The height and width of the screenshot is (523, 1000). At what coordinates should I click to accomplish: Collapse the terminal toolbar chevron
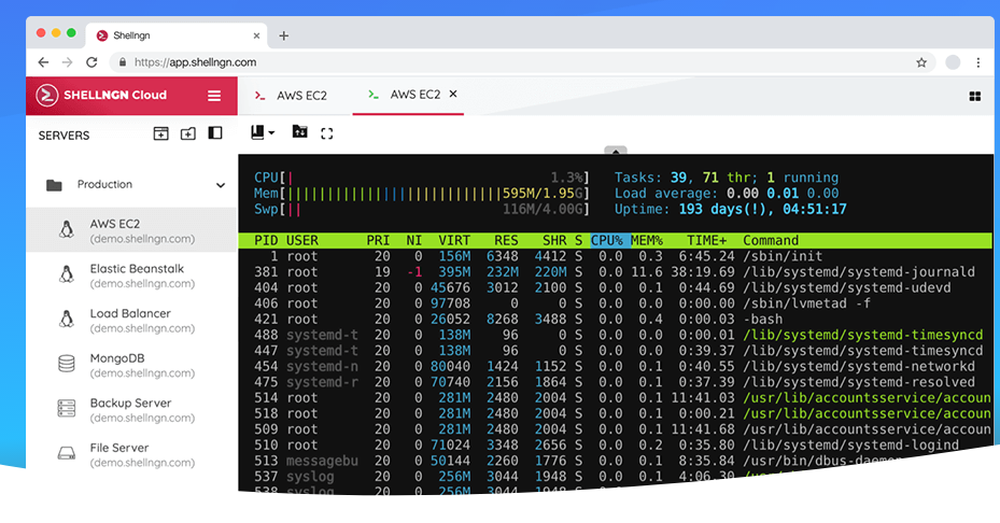(x=615, y=151)
